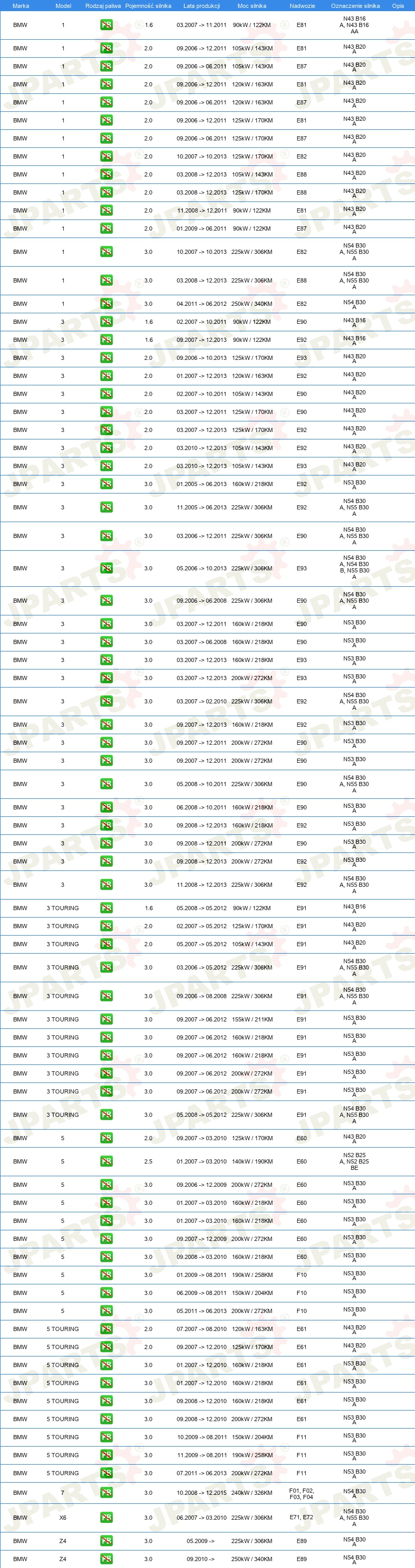Select the 05.2011 -> 06.2013 dates cell
This screenshot has height=1568, width=415.
click(x=202, y=1311)
